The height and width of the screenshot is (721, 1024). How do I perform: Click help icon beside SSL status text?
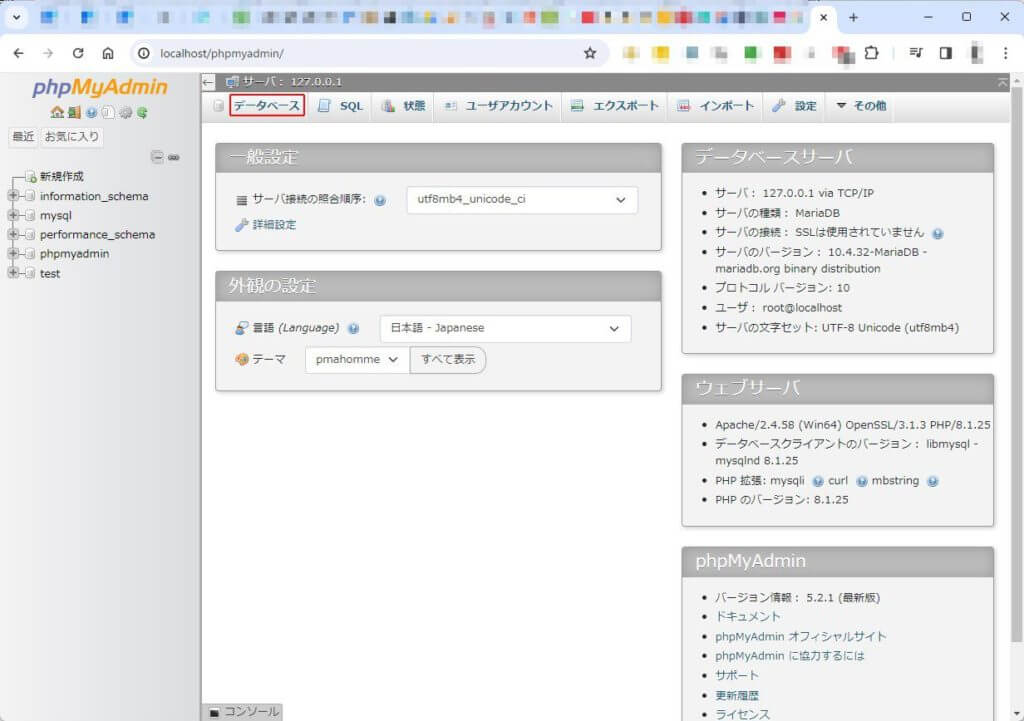937,233
